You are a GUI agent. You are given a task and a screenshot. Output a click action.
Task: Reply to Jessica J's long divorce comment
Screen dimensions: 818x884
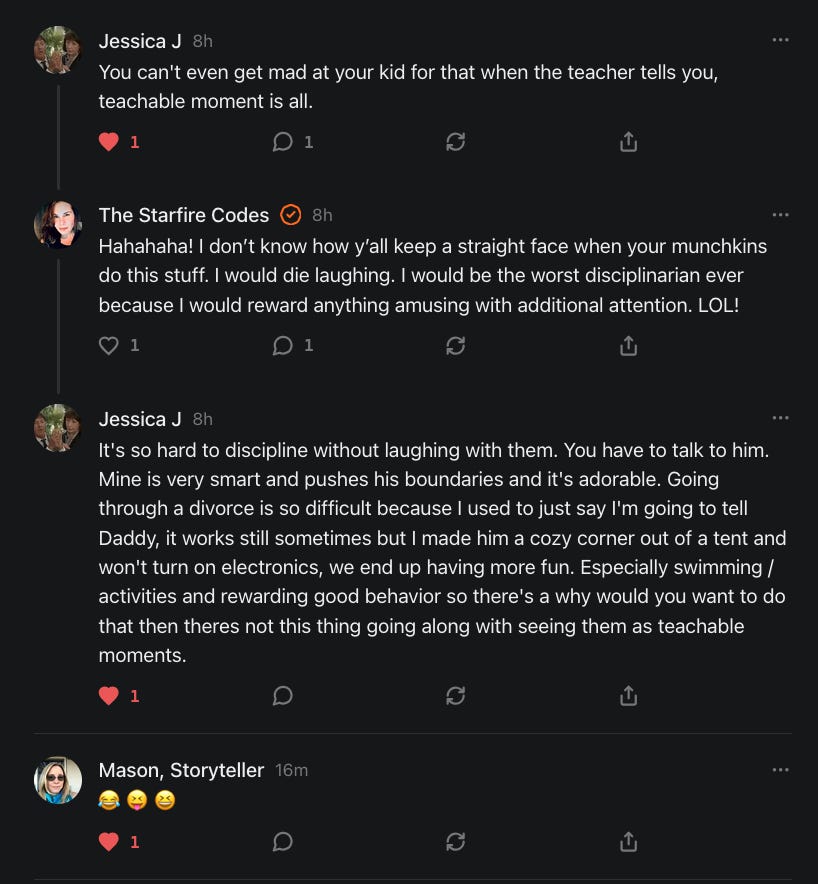click(283, 695)
